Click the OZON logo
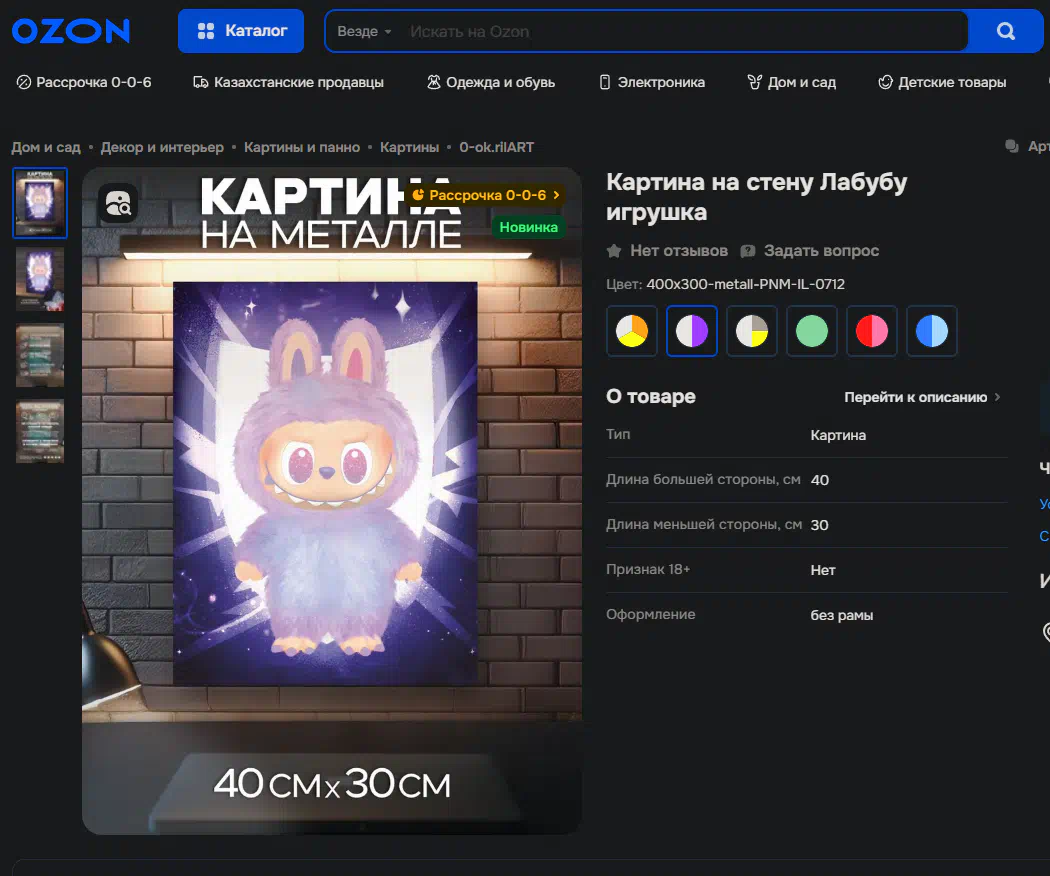The image size is (1050, 876). tap(71, 31)
